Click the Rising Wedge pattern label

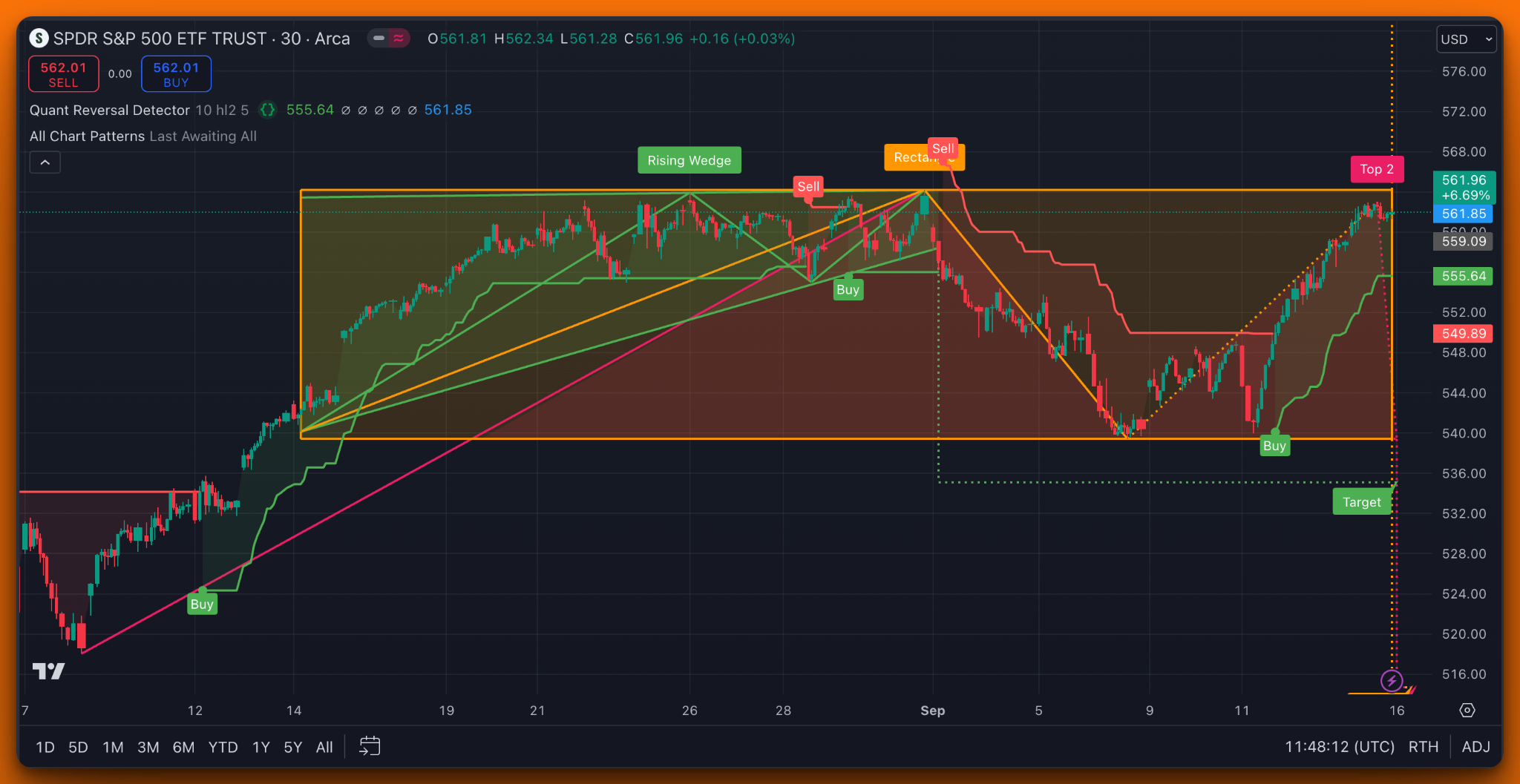click(689, 160)
